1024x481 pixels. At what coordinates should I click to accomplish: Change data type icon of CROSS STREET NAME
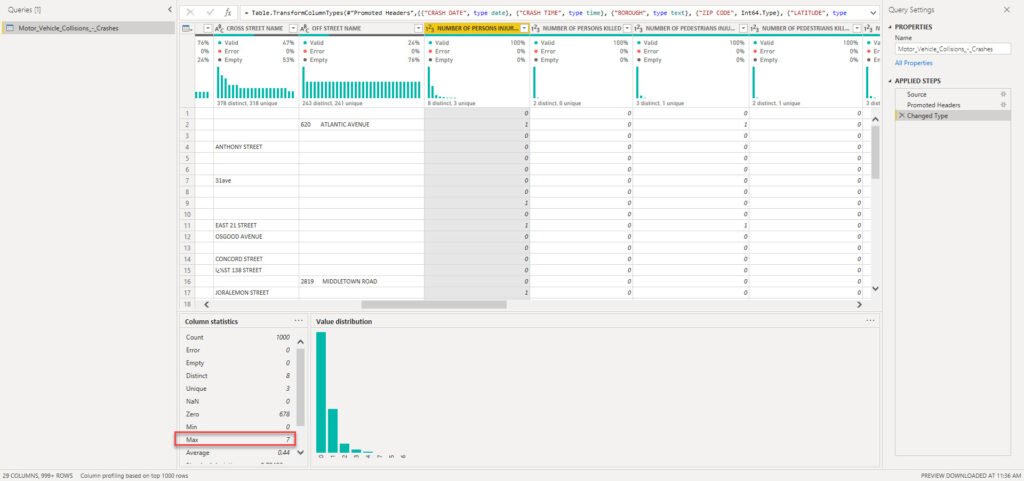(219, 29)
